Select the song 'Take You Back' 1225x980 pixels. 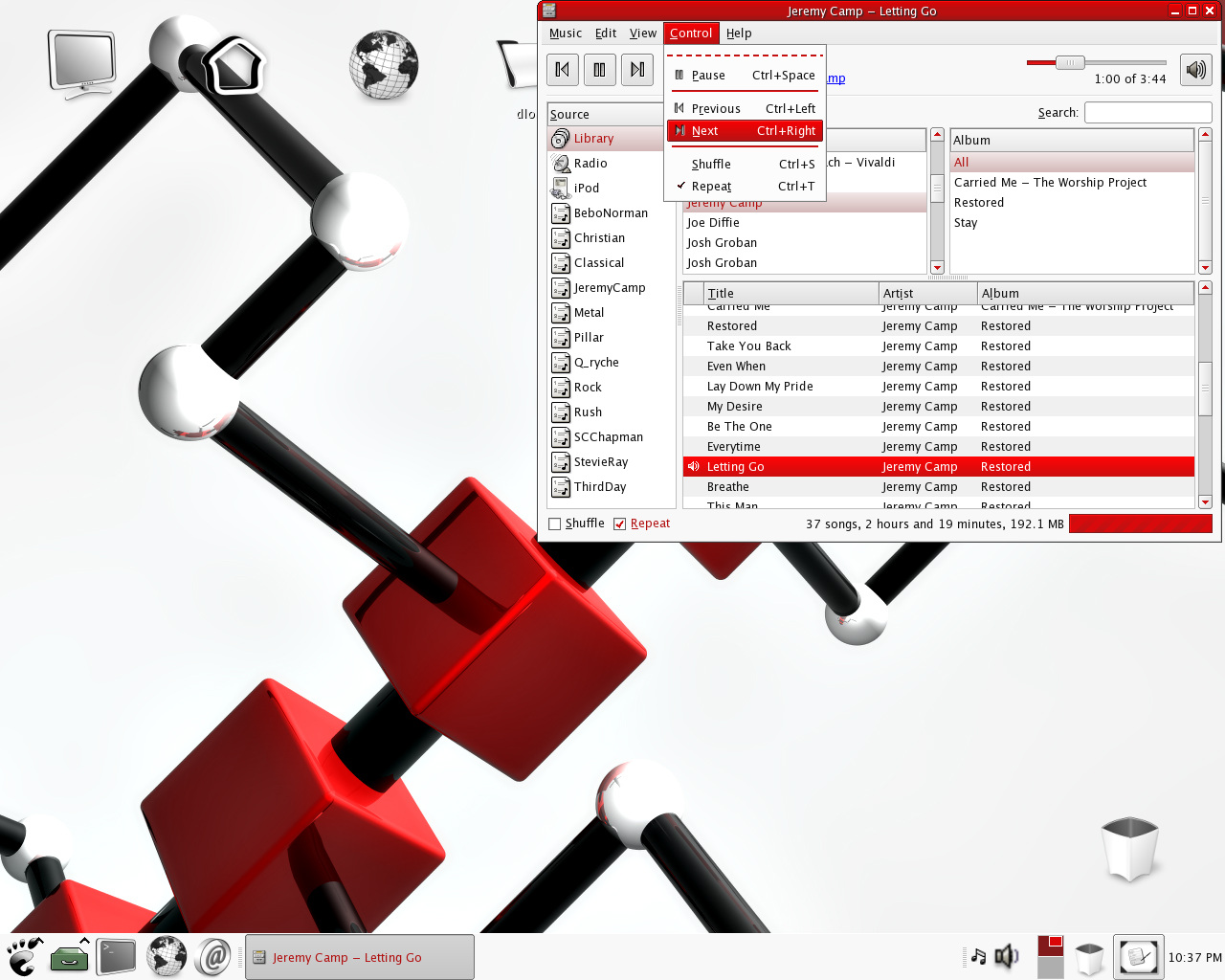[x=938, y=346]
